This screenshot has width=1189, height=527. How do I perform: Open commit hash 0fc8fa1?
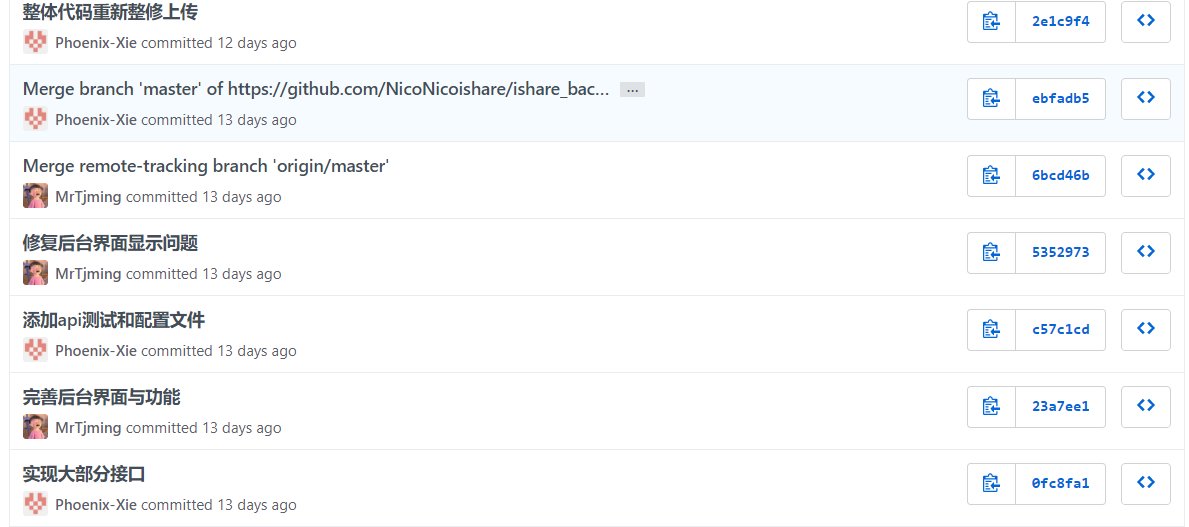pos(1060,483)
